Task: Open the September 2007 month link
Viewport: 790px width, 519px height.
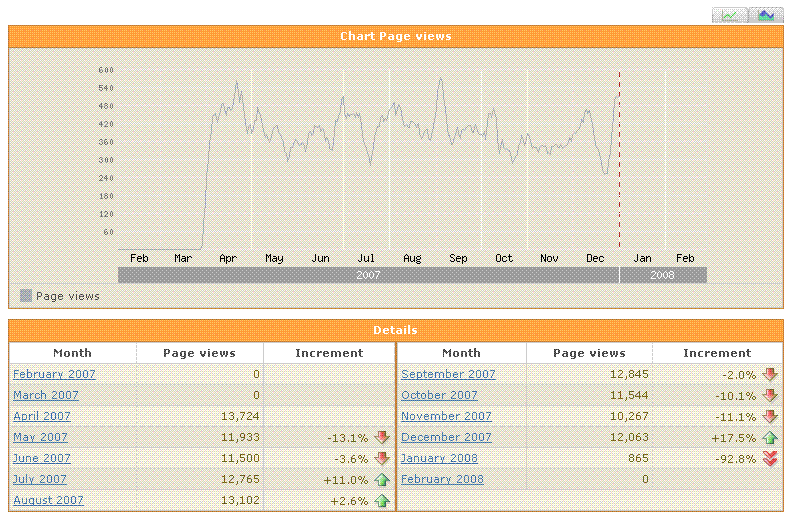Action: [448, 375]
